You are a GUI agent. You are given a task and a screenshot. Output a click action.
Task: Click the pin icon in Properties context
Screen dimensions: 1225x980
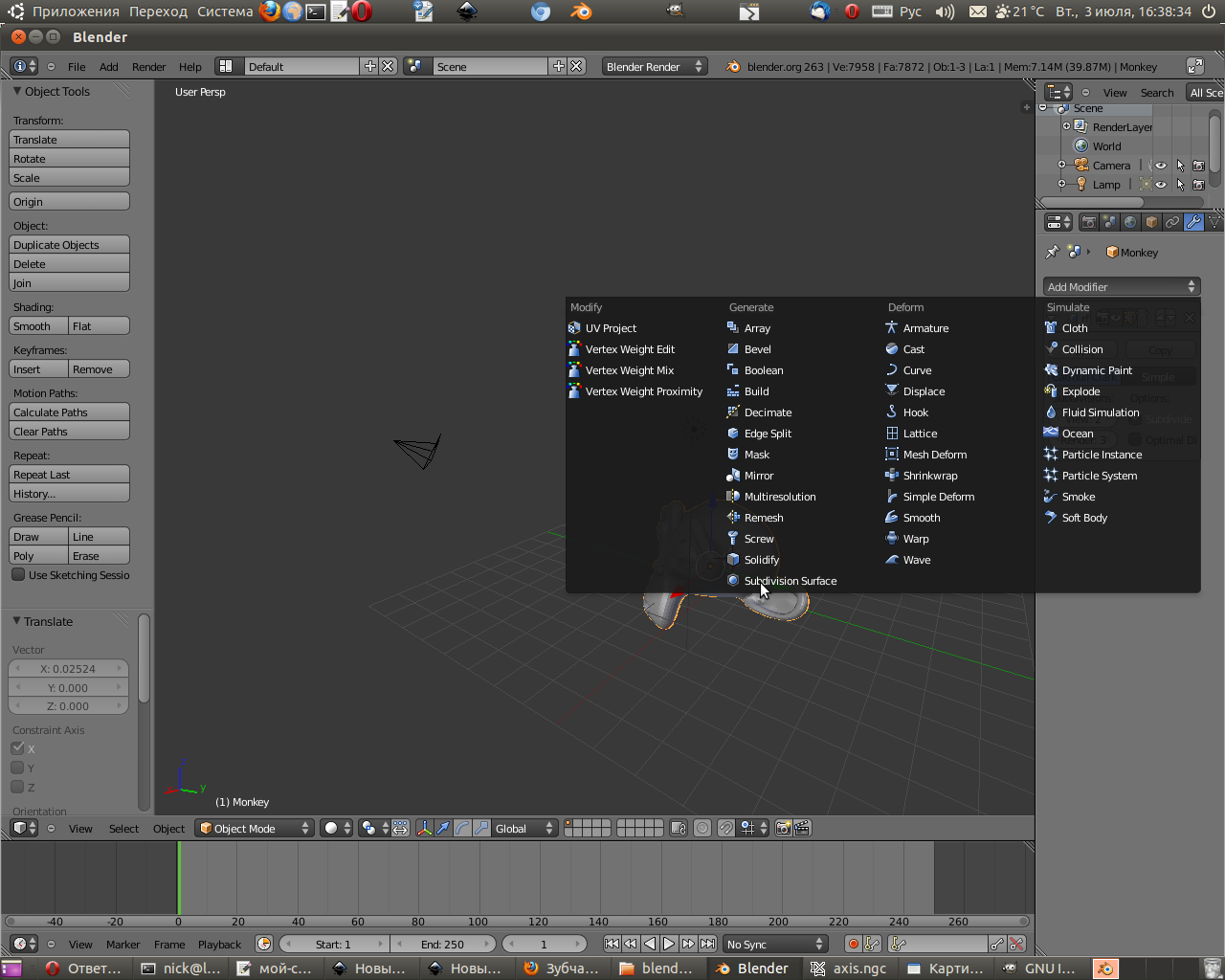pos(1053,252)
